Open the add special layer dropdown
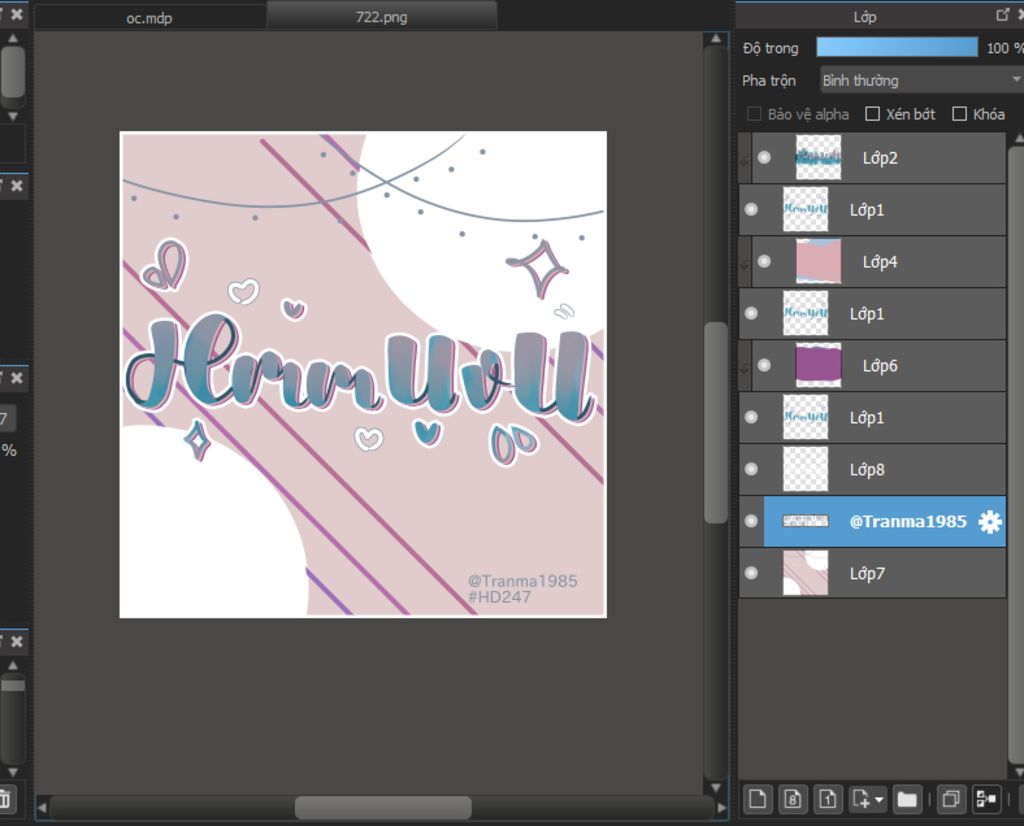Viewport: 1024px width, 826px height. click(x=867, y=799)
